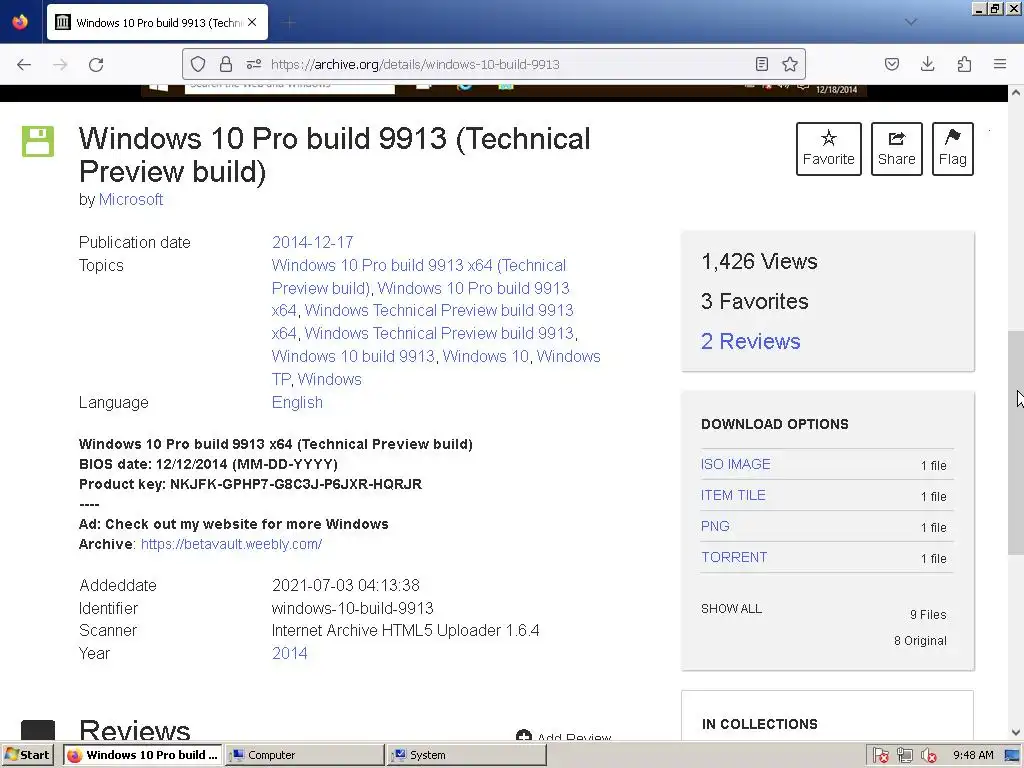Open the ITEM TILE download option
Viewport: 1024px width, 768px height.
coord(733,496)
